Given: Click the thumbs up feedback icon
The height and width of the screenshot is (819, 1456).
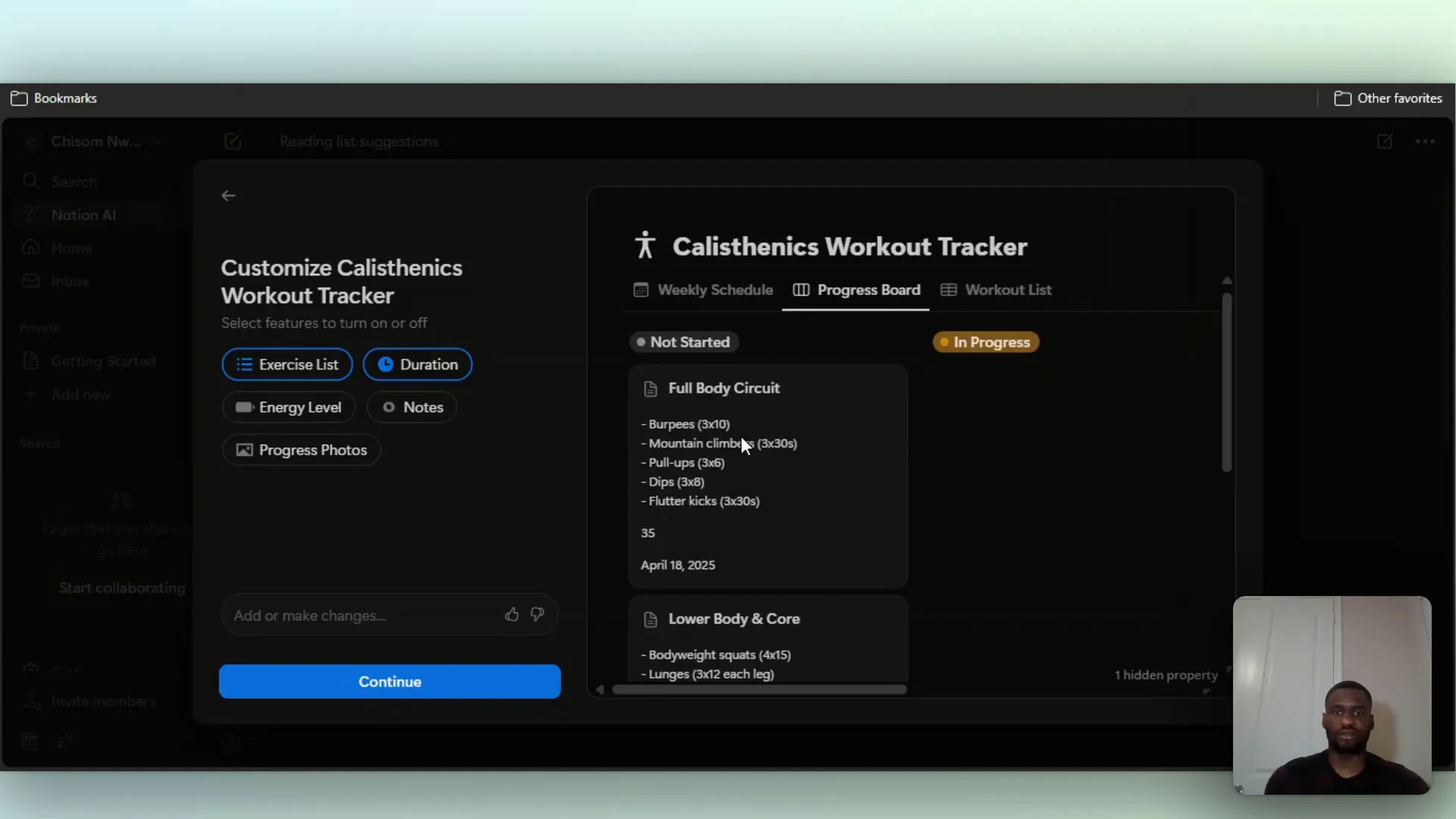Looking at the screenshot, I should (x=512, y=615).
